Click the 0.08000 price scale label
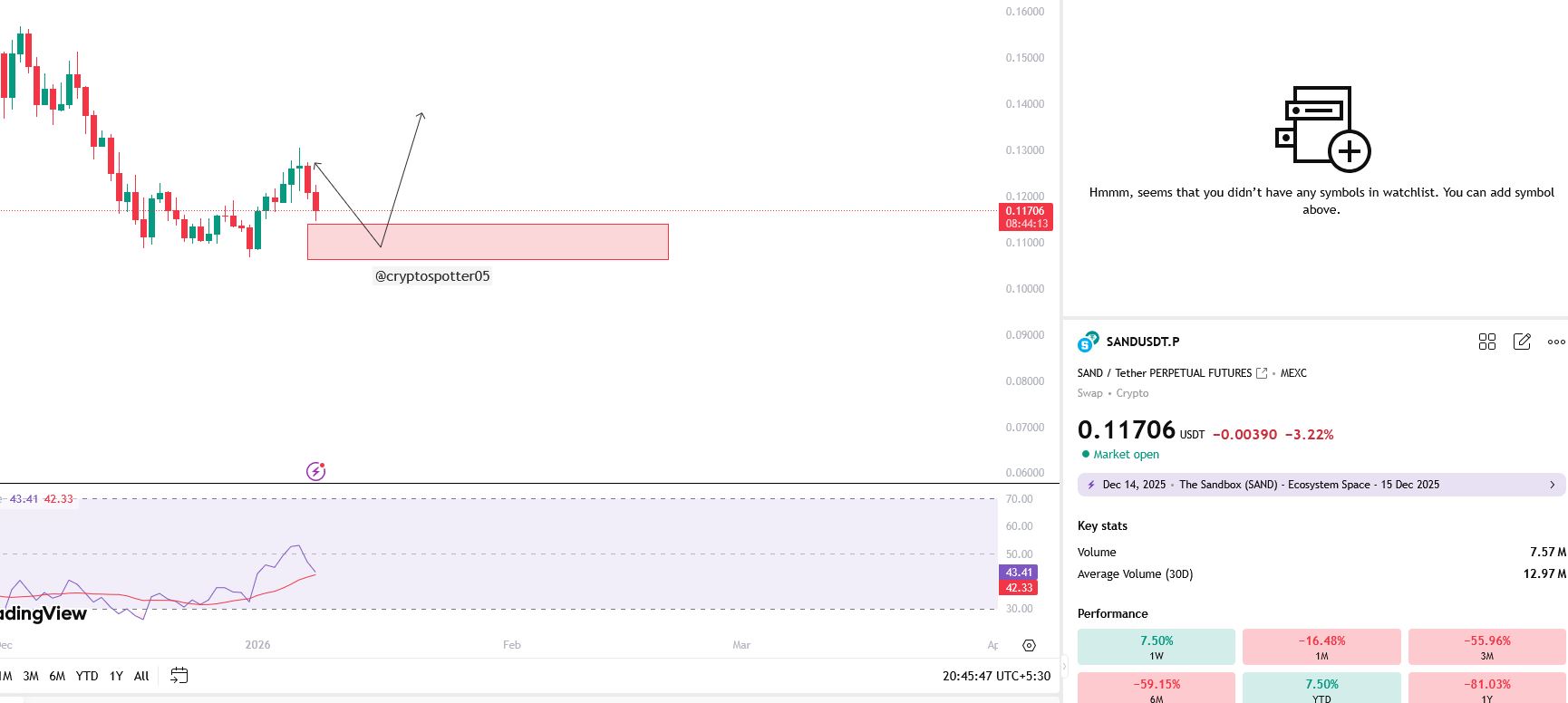Screen dimensions: 1568x703 pyautogui.click(x=1025, y=381)
